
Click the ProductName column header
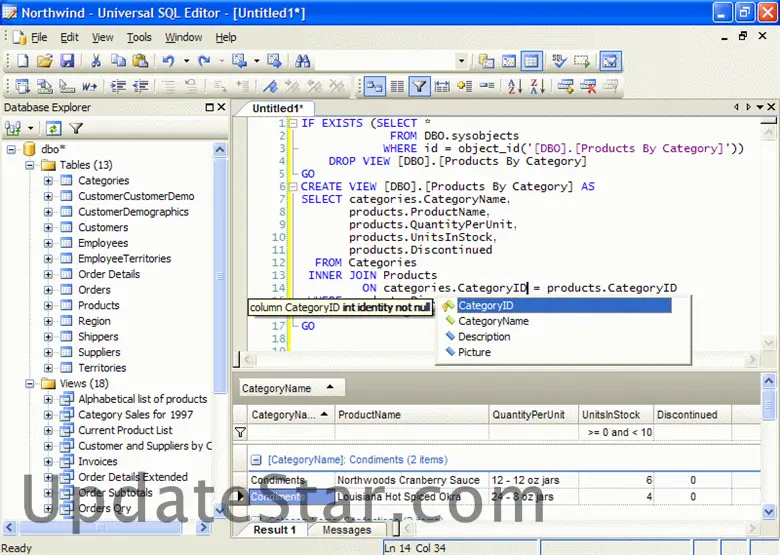tap(412, 415)
